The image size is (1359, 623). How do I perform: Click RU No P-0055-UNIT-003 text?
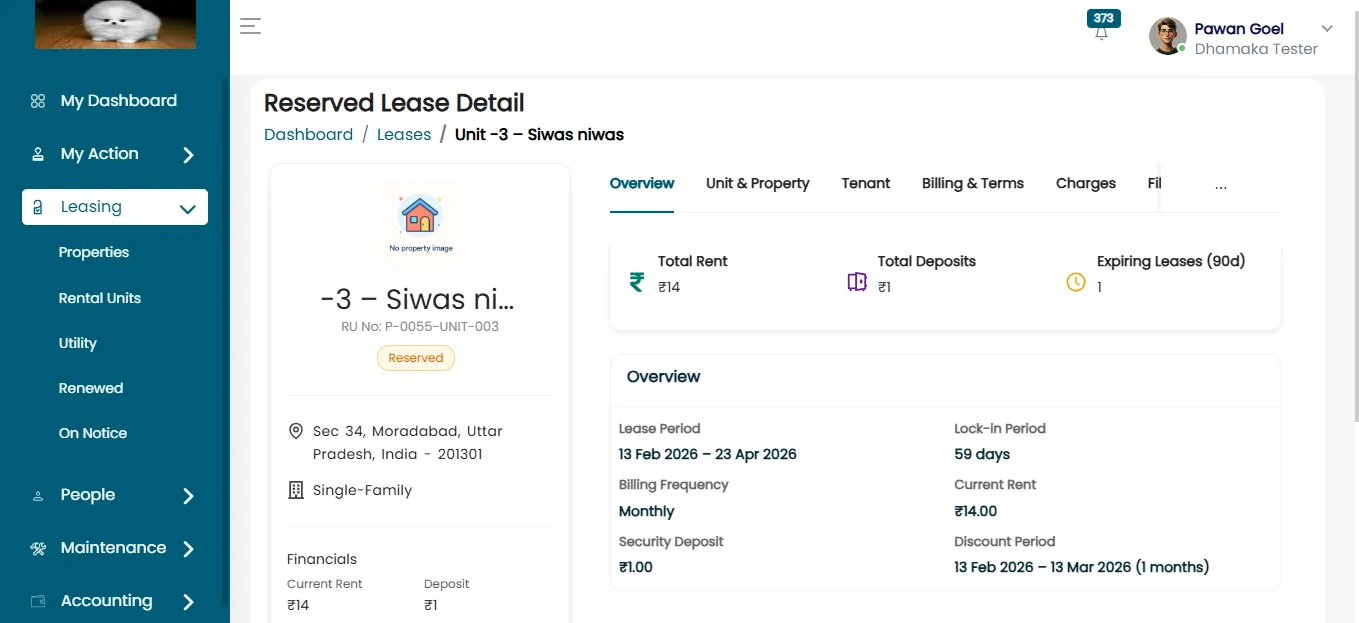coord(420,327)
